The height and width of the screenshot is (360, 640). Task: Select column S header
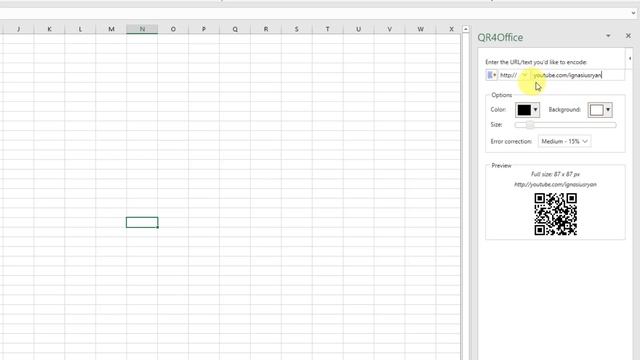[296, 29]
